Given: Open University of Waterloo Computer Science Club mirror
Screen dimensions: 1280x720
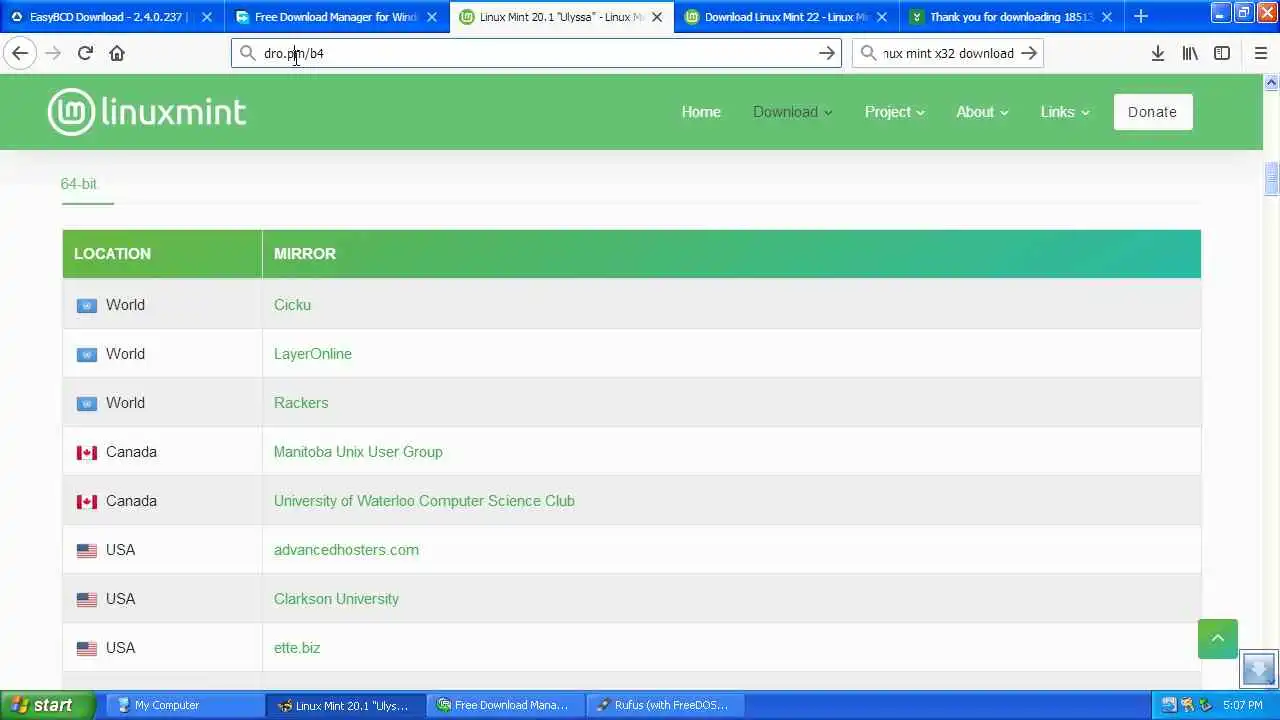Looking at the screenshot, I should [x=424, y=501].
